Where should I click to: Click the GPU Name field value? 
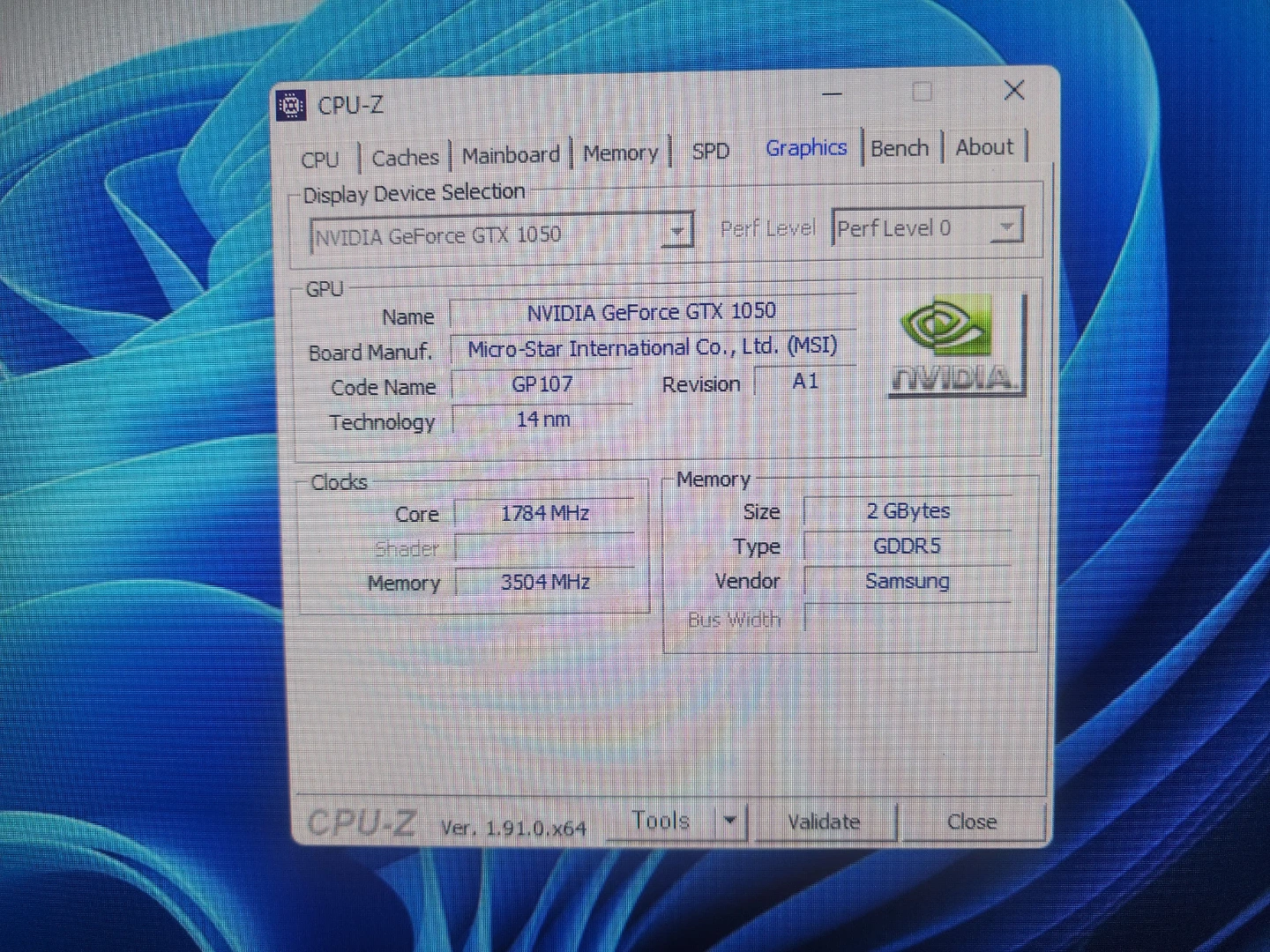point(652,312)
